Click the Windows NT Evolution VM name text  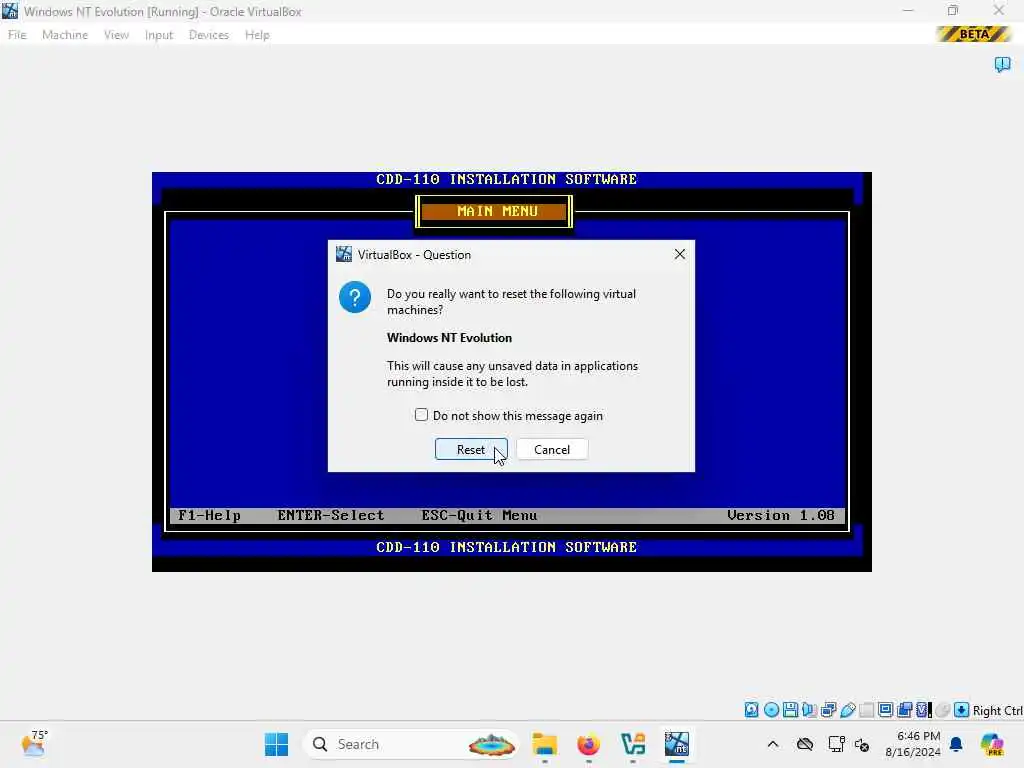tap(449, 338)
